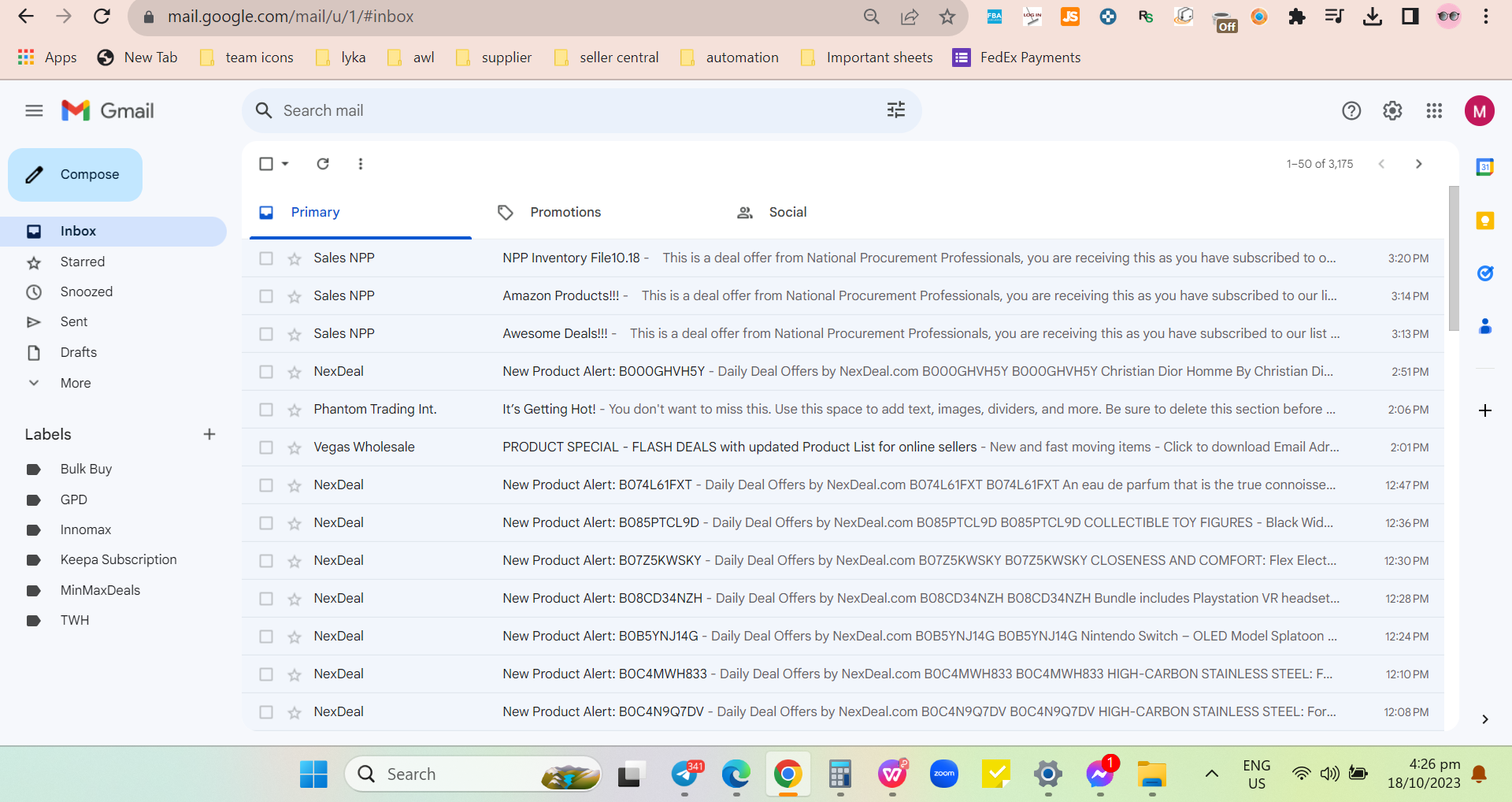Bookmark this page star icon
The height and width of the screenshot is (802, 1512).
point(947,17)
